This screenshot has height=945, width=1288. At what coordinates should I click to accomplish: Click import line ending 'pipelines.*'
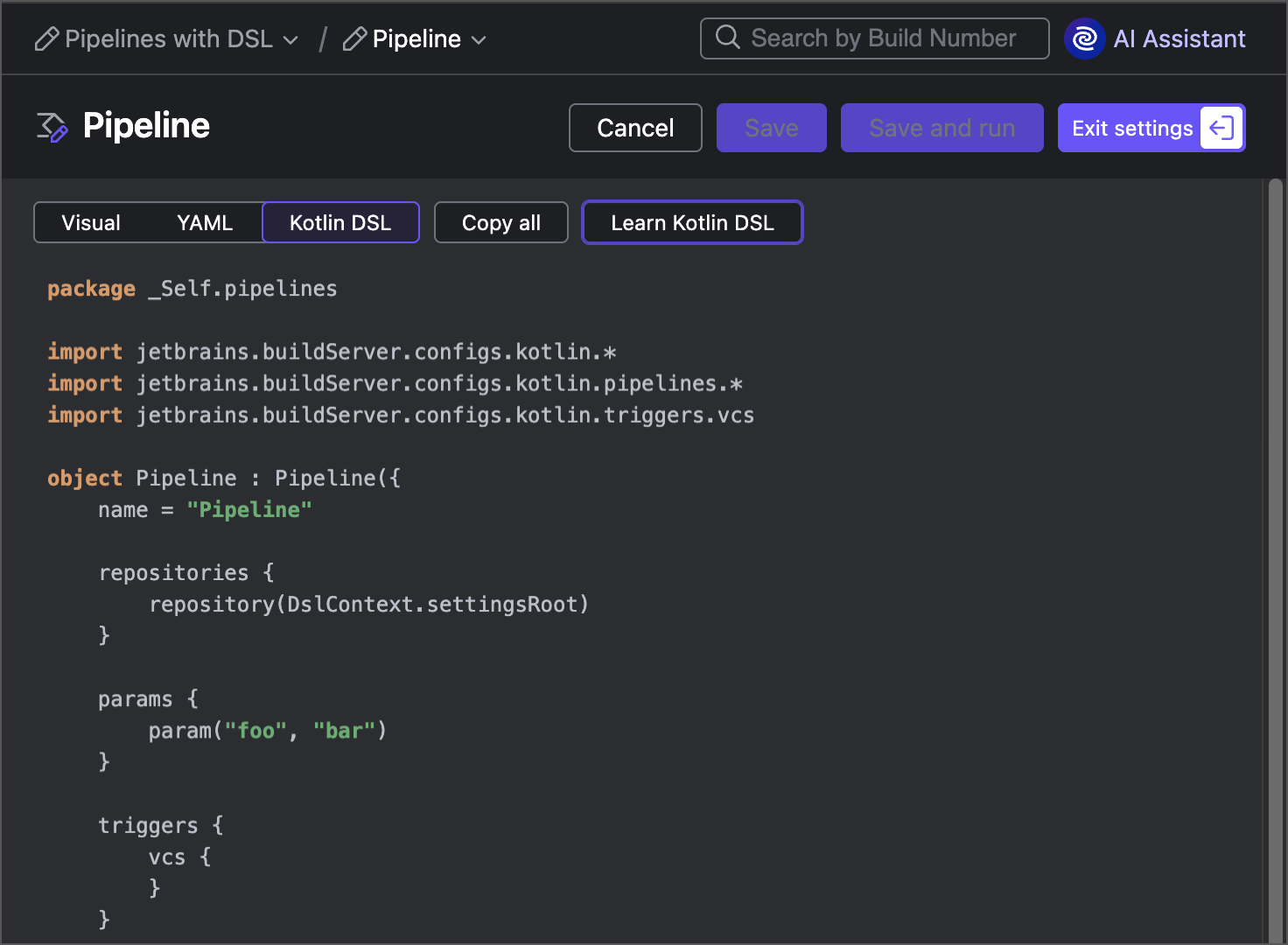pos(395,383)
